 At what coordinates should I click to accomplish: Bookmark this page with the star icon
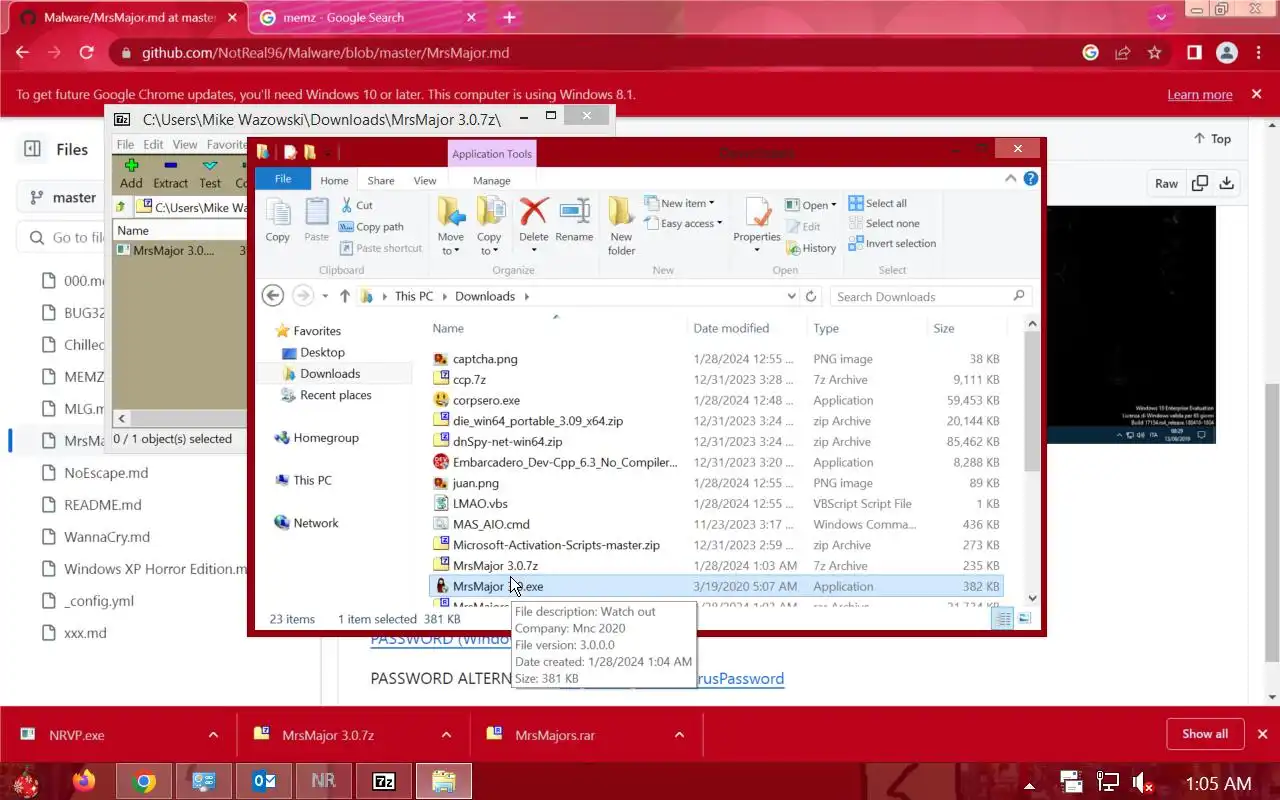[1155, 53]
